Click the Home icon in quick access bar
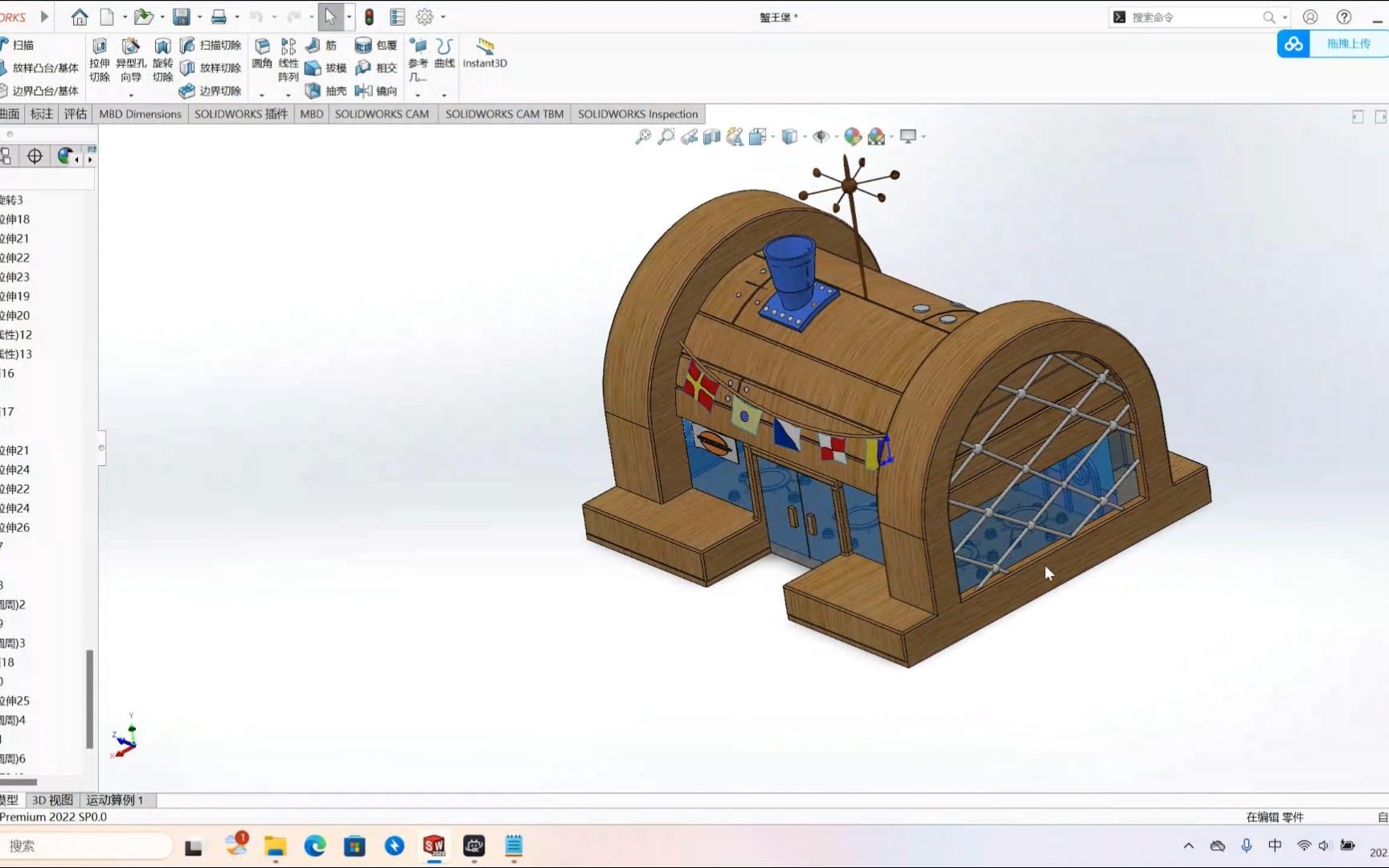This screenshot has height=868, width=1389. pyautogui.click(x=80, y=17)
